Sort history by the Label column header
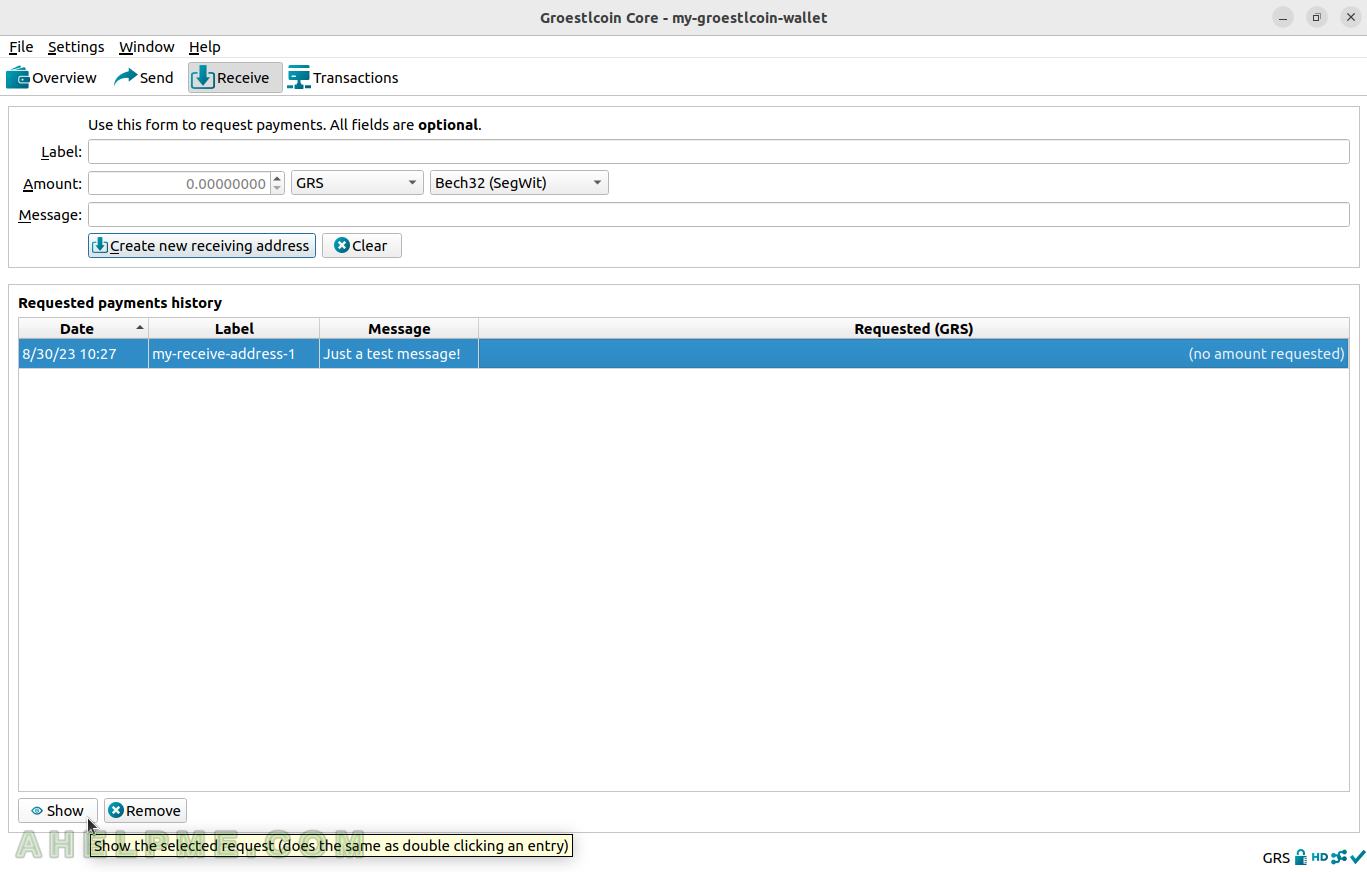Screen dimensions: 1367x872 [x=234, y=329]
